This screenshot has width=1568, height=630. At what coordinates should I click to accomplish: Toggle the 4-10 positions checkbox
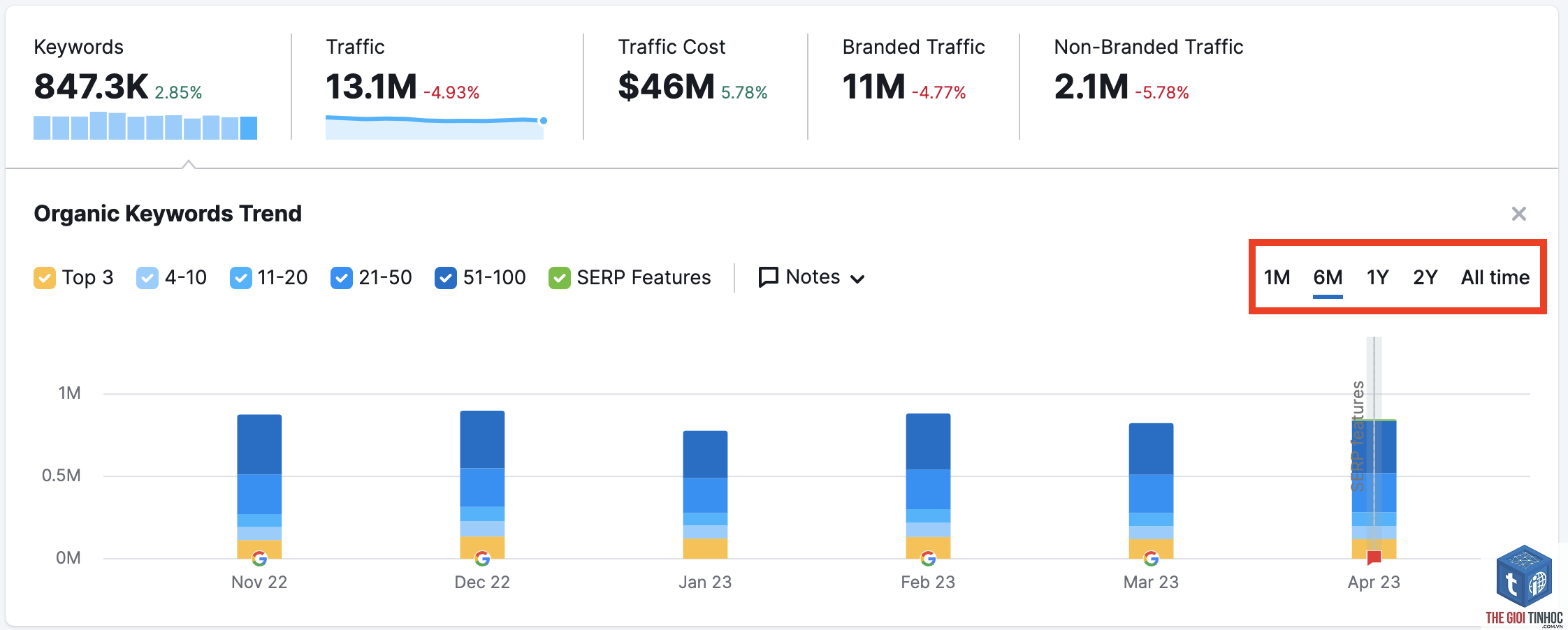[x=147, y=278]
